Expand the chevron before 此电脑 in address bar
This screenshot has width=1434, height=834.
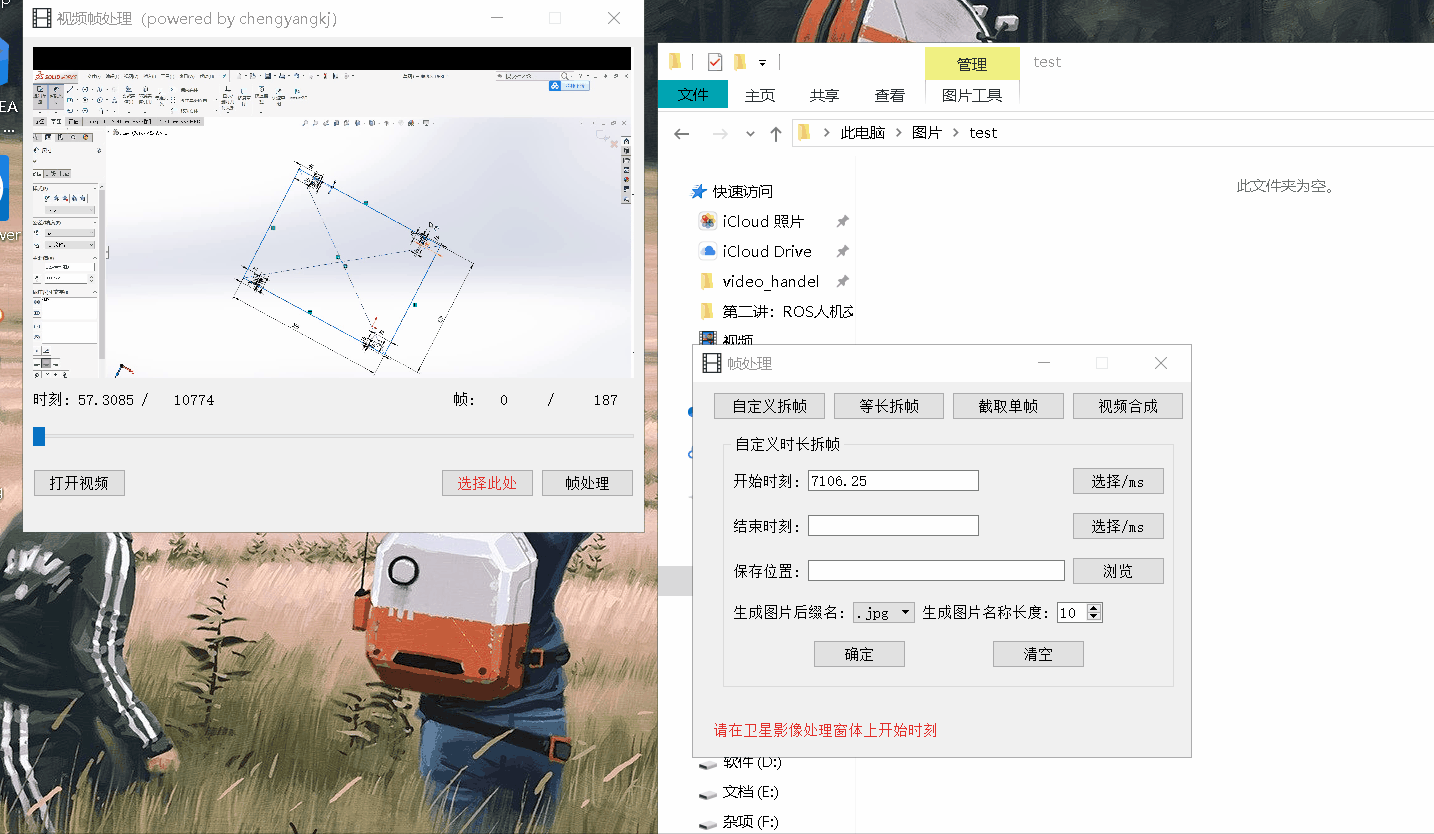coord(827,132)
